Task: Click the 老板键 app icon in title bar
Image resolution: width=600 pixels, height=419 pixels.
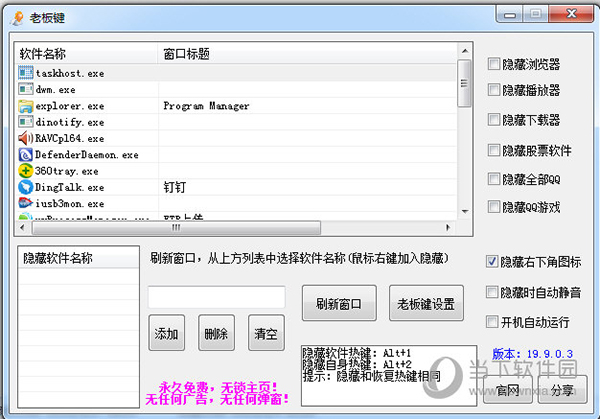Action: point(17,18)
